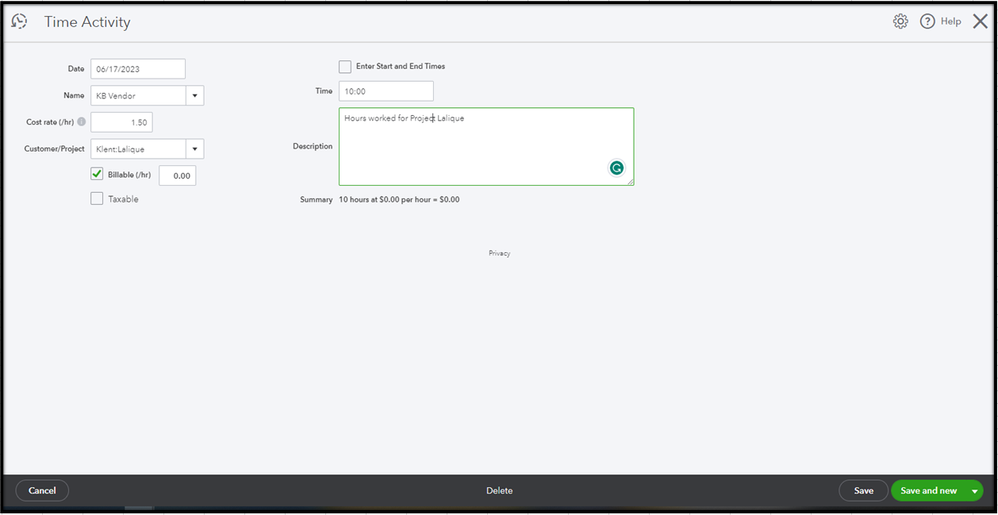Expand the Name dropdown arrow
The image size is (998, 515).
click(x=195, y=96)
